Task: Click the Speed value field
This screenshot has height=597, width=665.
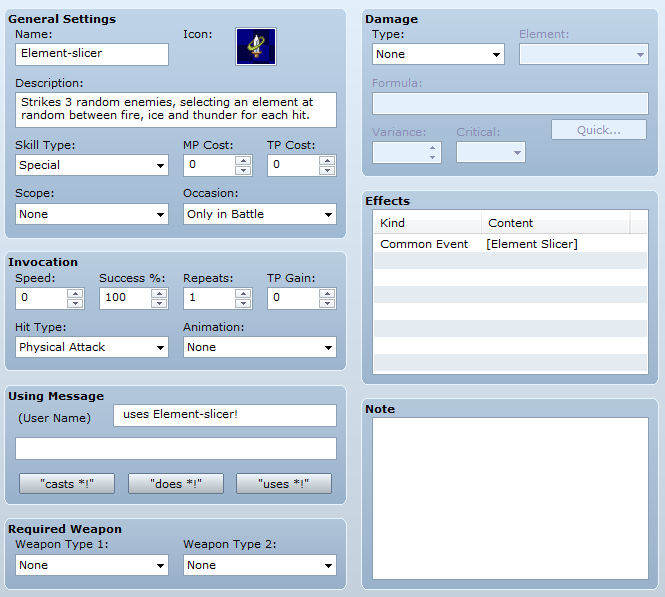Action: click(x=42, y=298)
